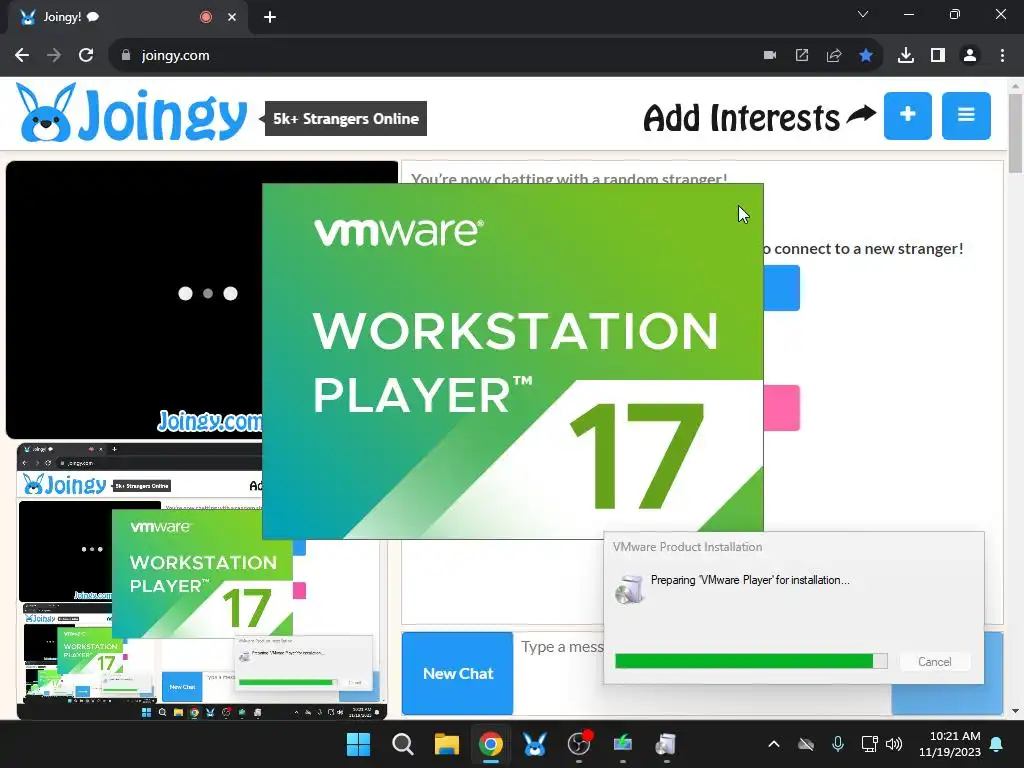1024x768 pixels.
Task: Start a New Chat
Action: click(458, 673)
